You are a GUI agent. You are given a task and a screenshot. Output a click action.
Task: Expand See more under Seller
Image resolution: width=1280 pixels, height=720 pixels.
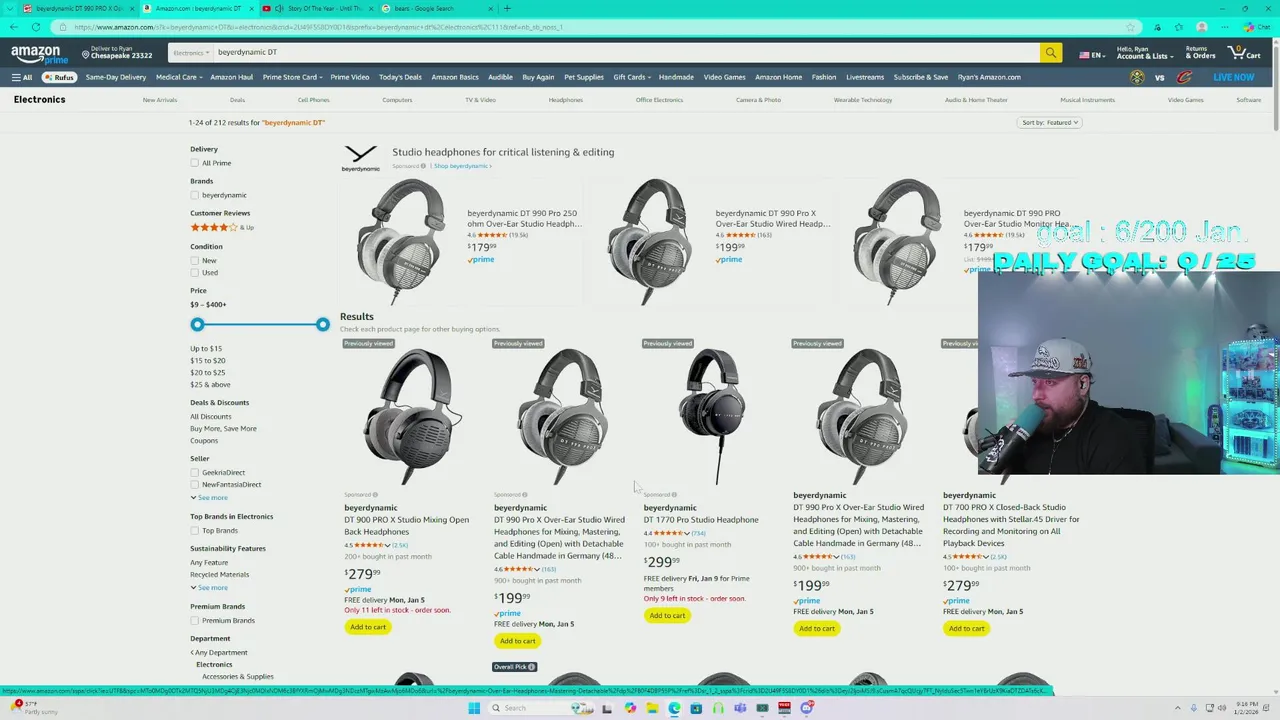pyautogui.click(x=209, y=497)
